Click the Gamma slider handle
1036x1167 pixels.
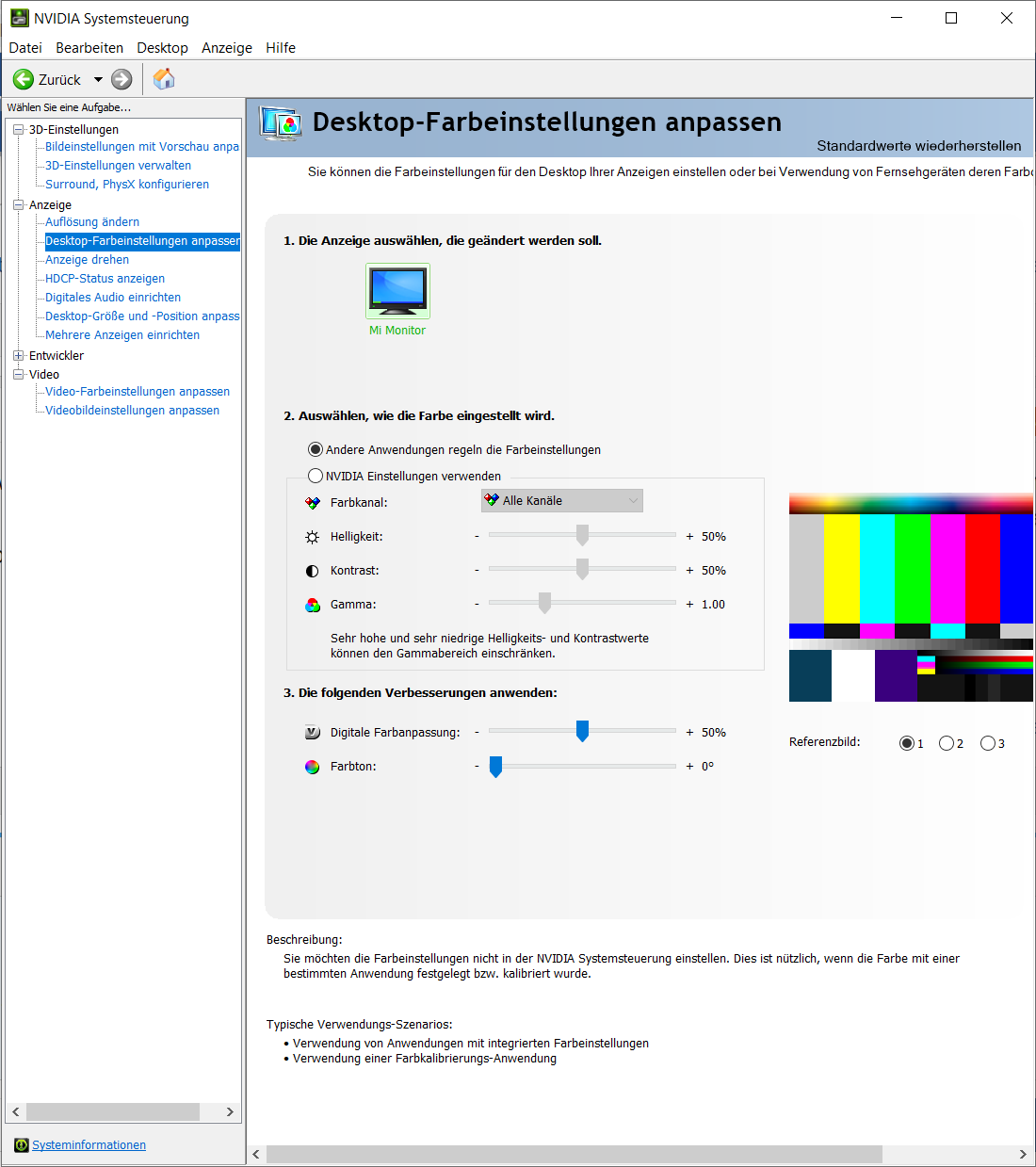point(544,603)
